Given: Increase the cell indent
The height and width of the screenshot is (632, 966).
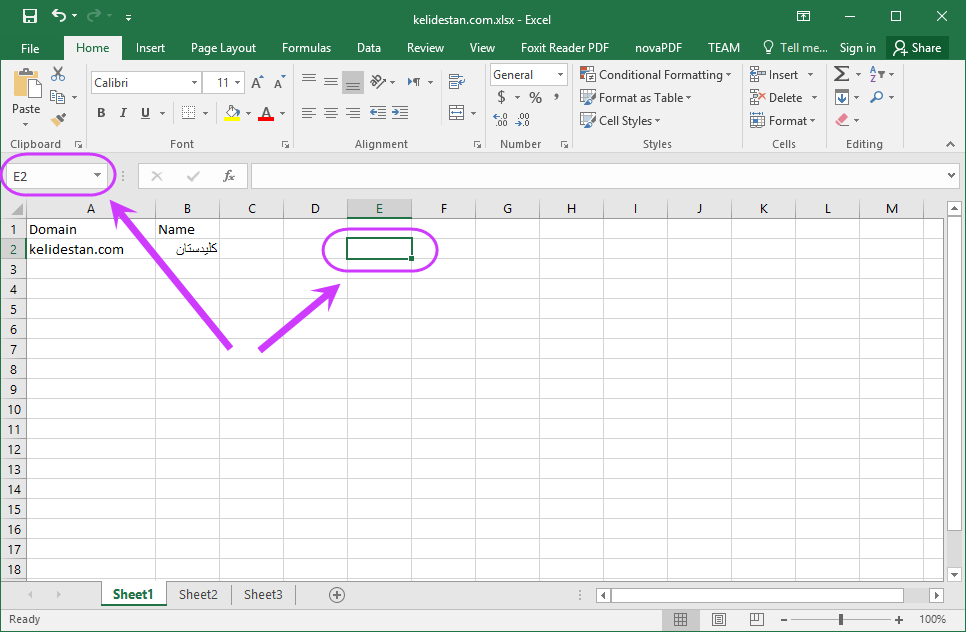Looking at the screenshot, I should (400, 113).
